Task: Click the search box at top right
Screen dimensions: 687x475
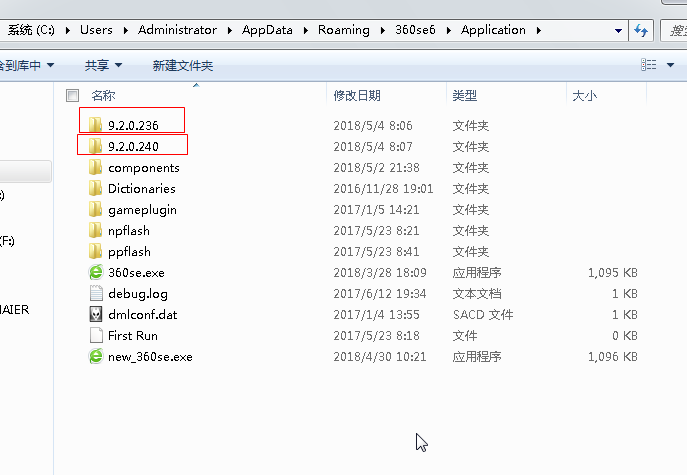Action: [x=674, y=30]
